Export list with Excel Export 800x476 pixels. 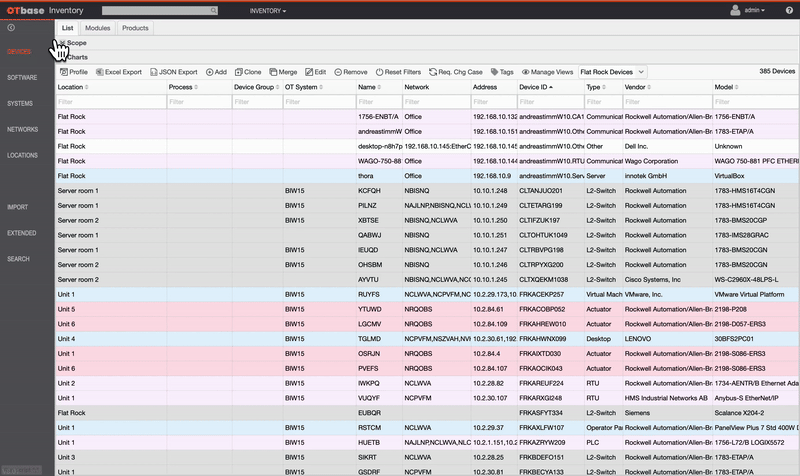point(119,72)
